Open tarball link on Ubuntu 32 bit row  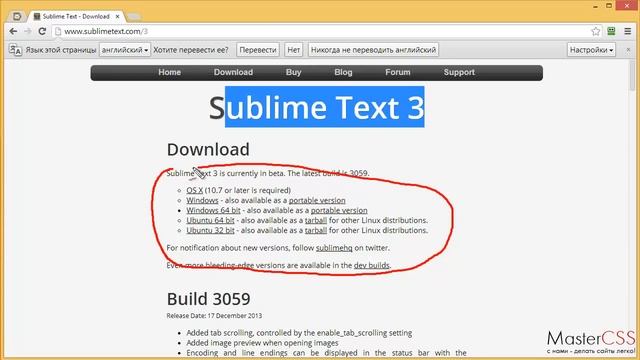316,230
